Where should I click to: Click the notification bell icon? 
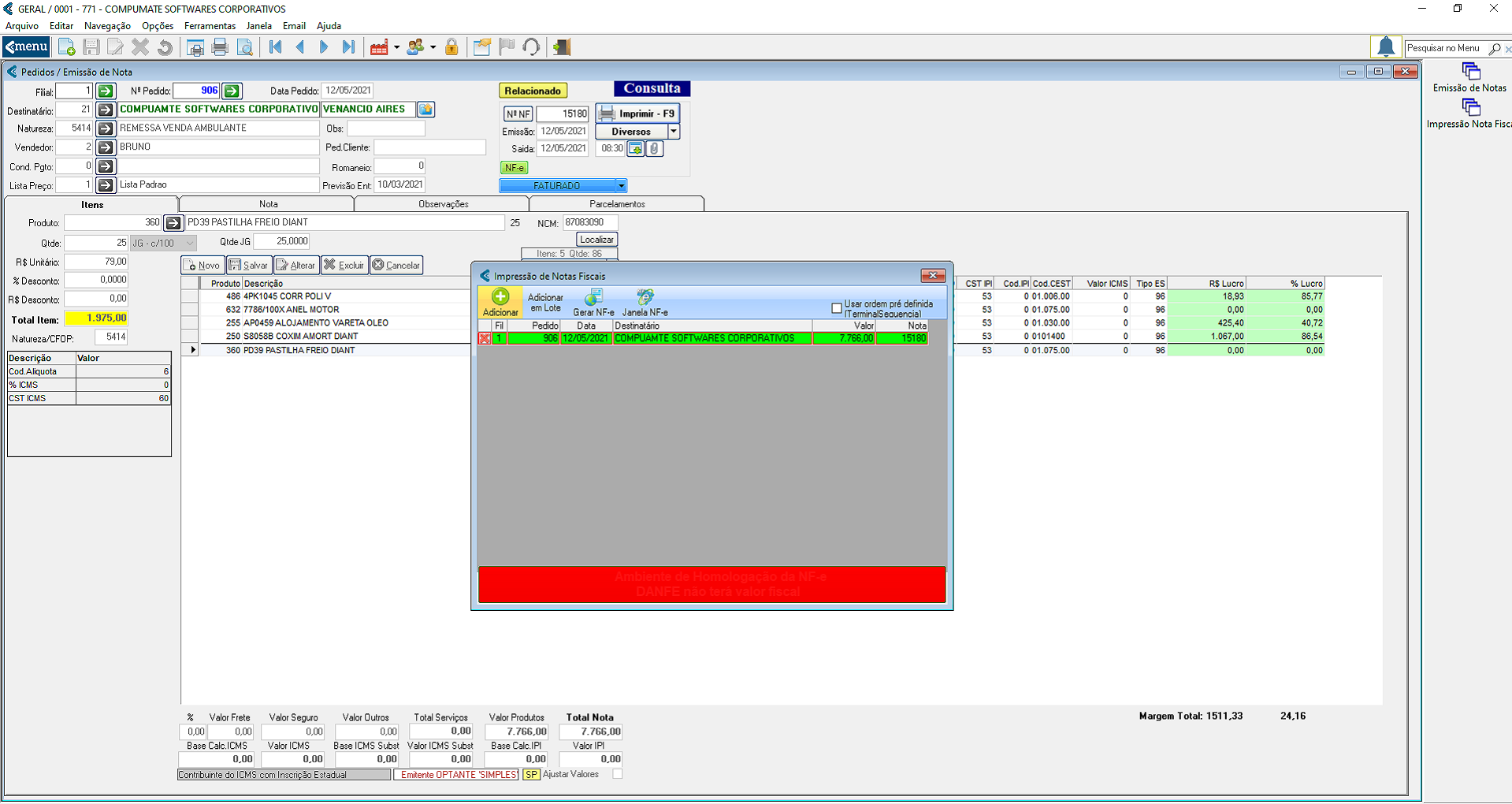1386,47
